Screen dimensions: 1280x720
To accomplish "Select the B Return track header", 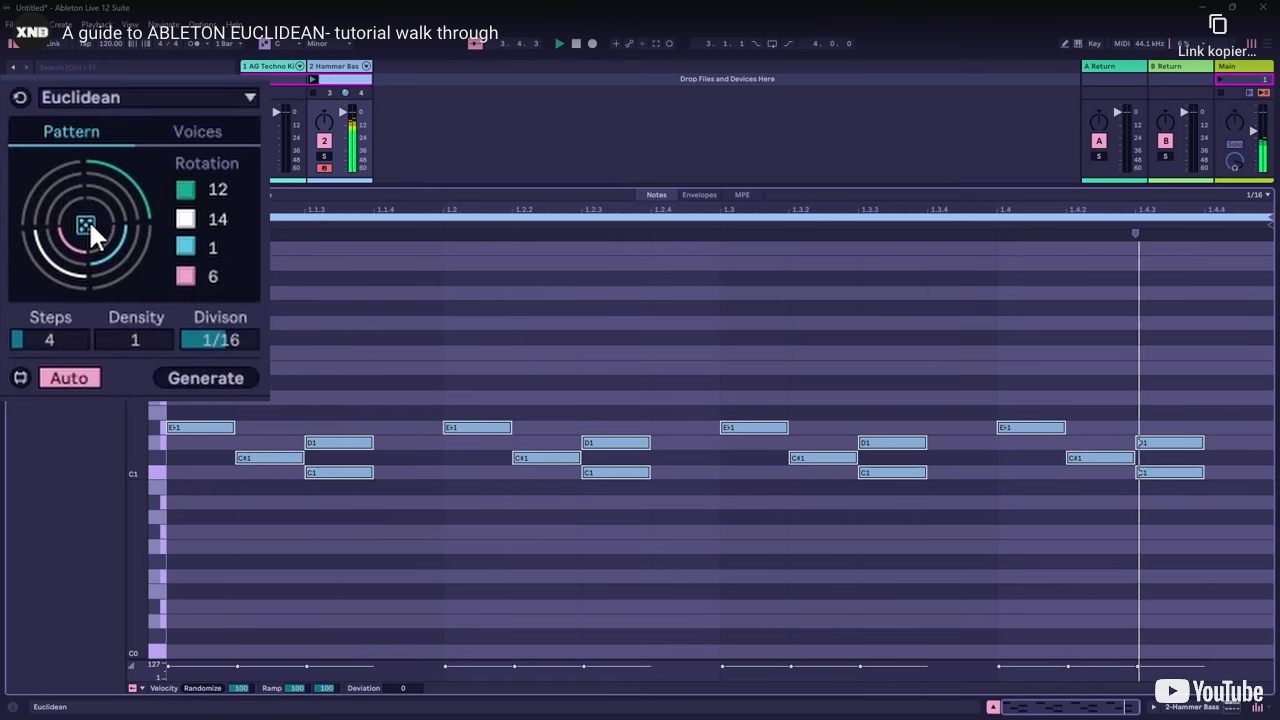I will coord(1180,66).
